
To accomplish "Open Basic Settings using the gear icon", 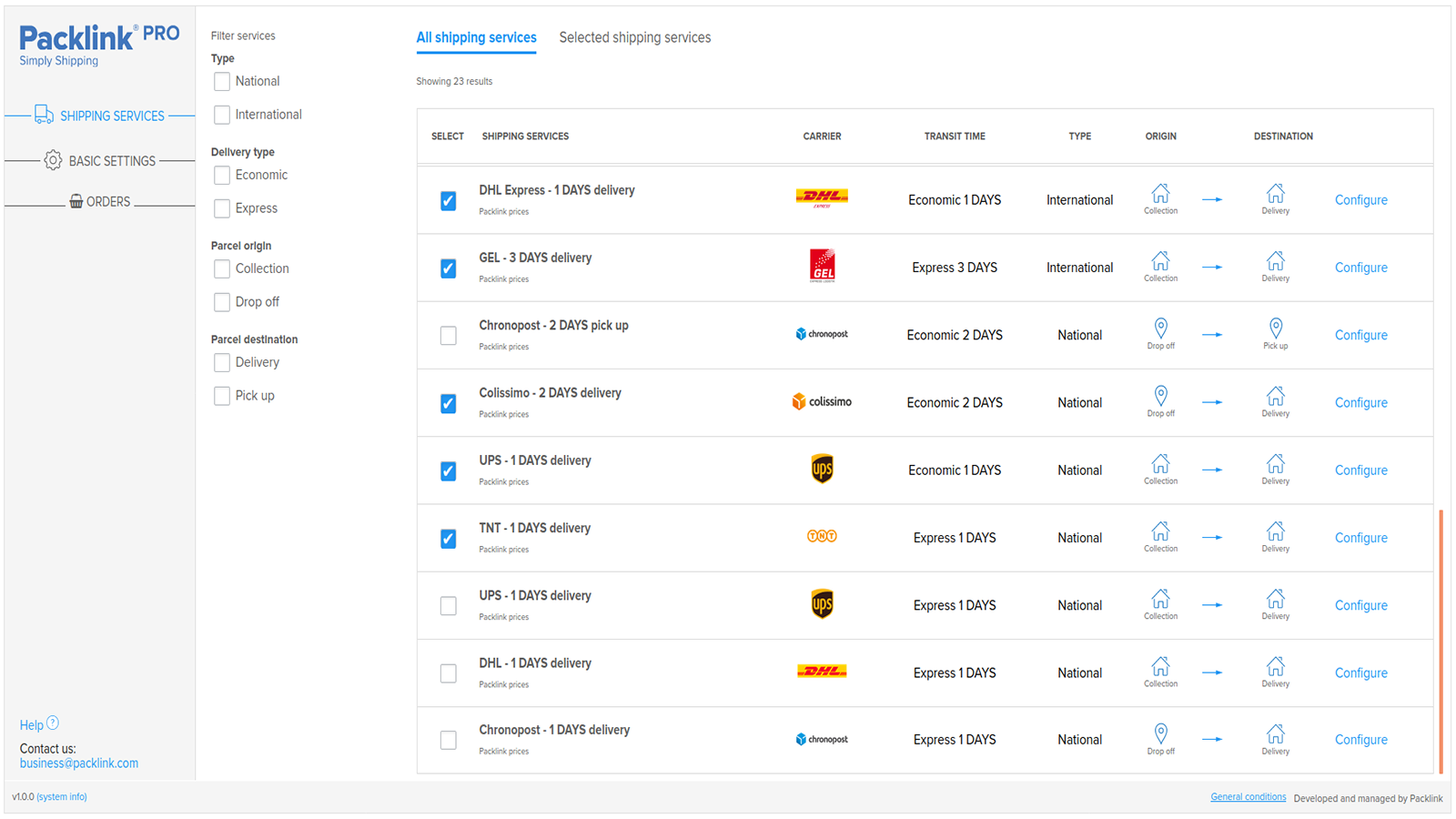I will click(54, 160).
